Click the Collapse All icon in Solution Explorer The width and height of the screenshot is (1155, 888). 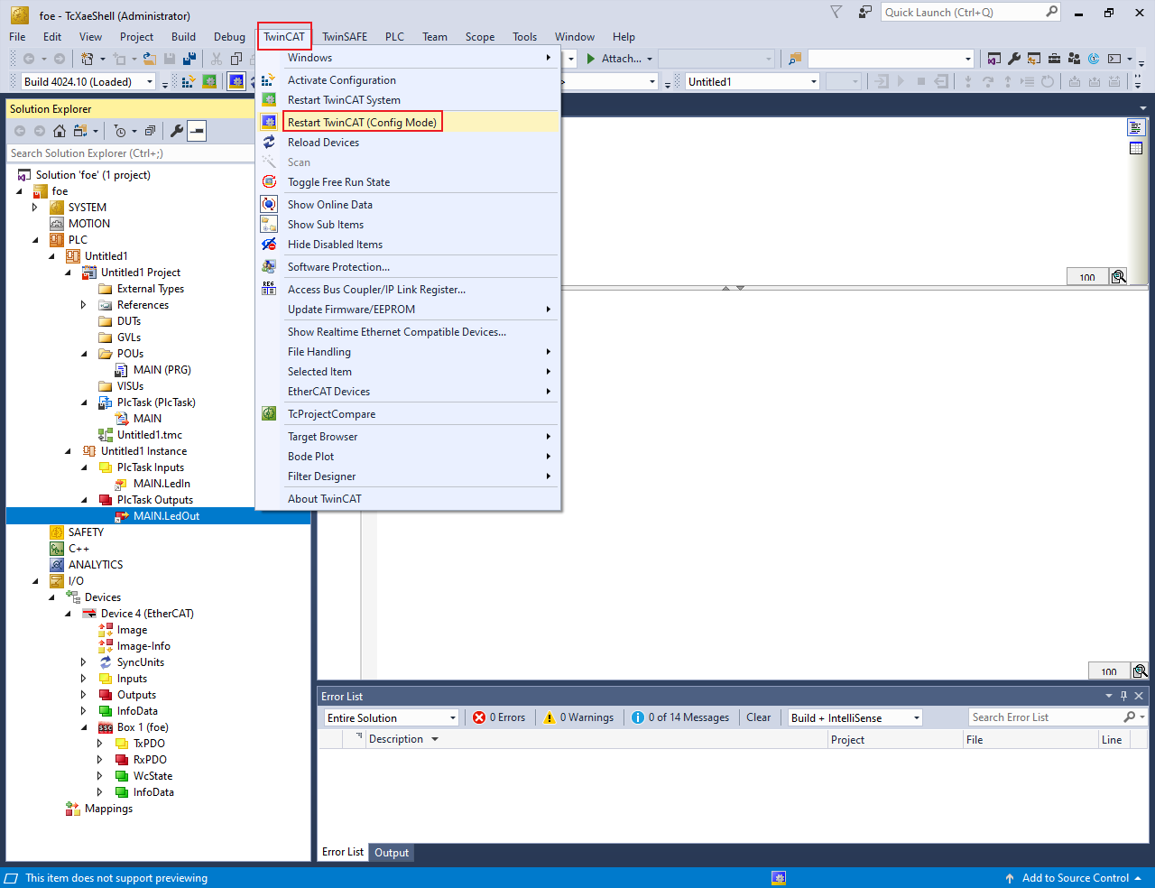coord(150,131)
